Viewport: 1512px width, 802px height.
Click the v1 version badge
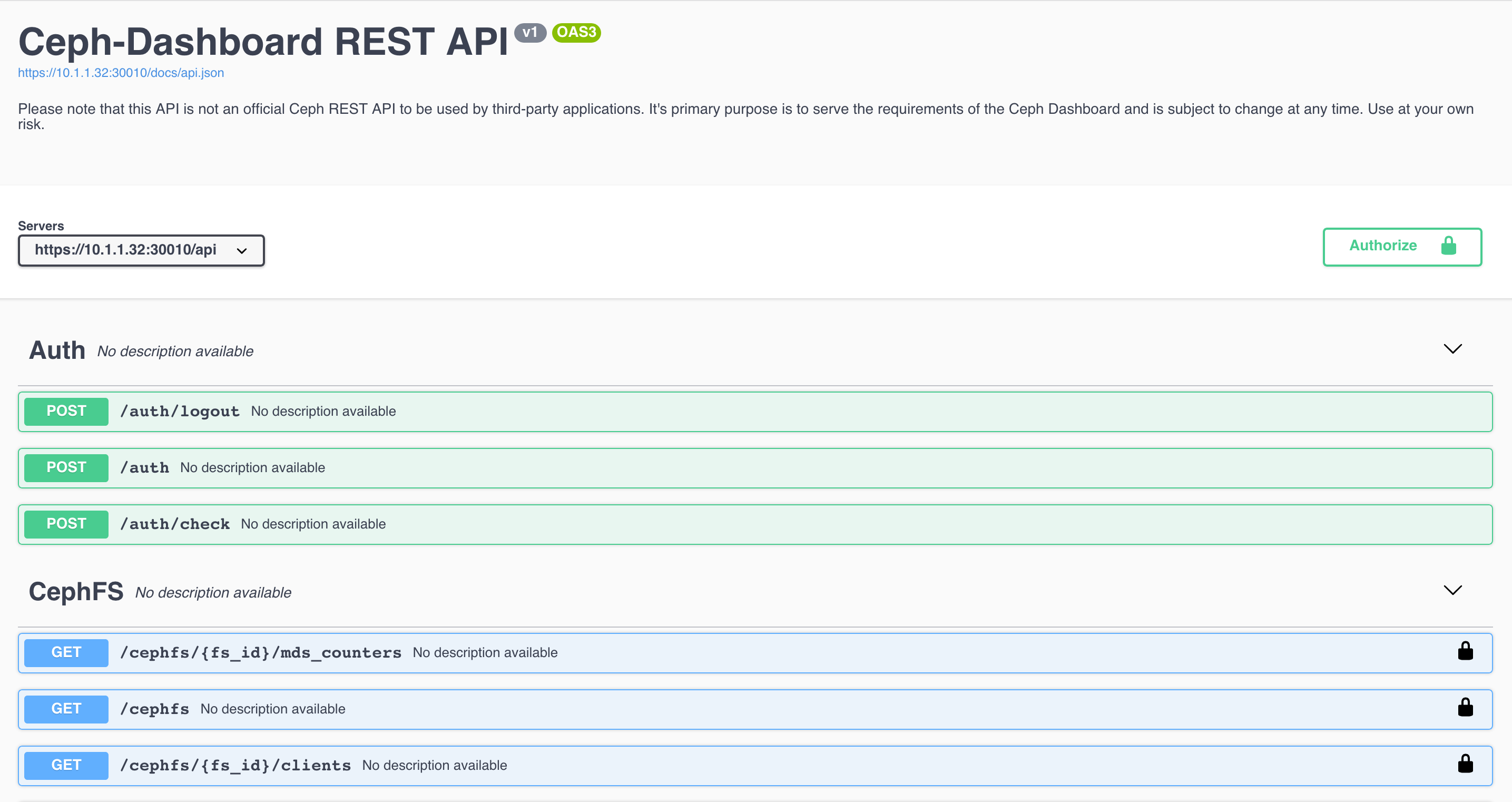(x=529, y=32)
